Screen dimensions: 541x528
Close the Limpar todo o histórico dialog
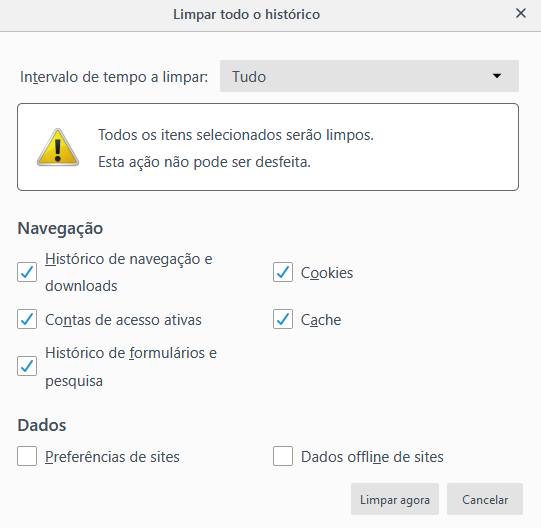click(521, 14)
